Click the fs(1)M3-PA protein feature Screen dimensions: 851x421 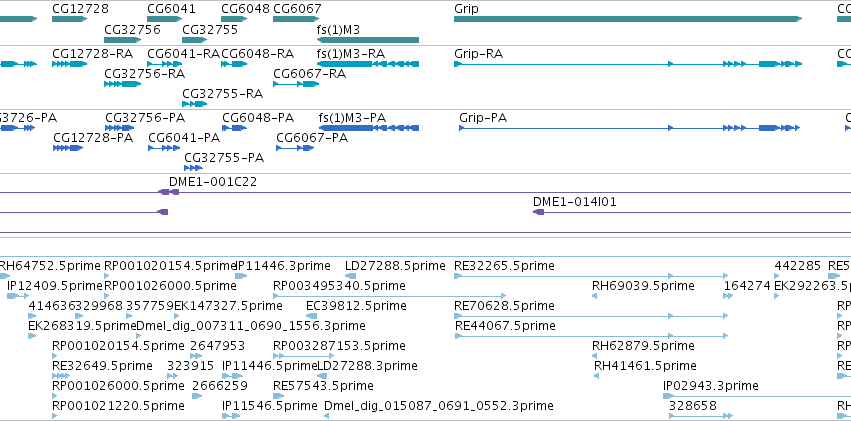(369, 128)
